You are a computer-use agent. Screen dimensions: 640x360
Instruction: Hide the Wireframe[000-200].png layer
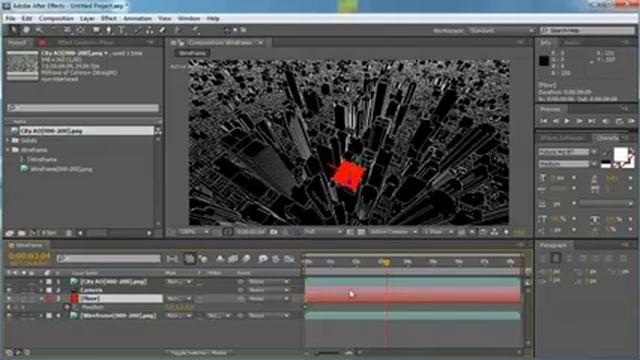pos(9,316)
